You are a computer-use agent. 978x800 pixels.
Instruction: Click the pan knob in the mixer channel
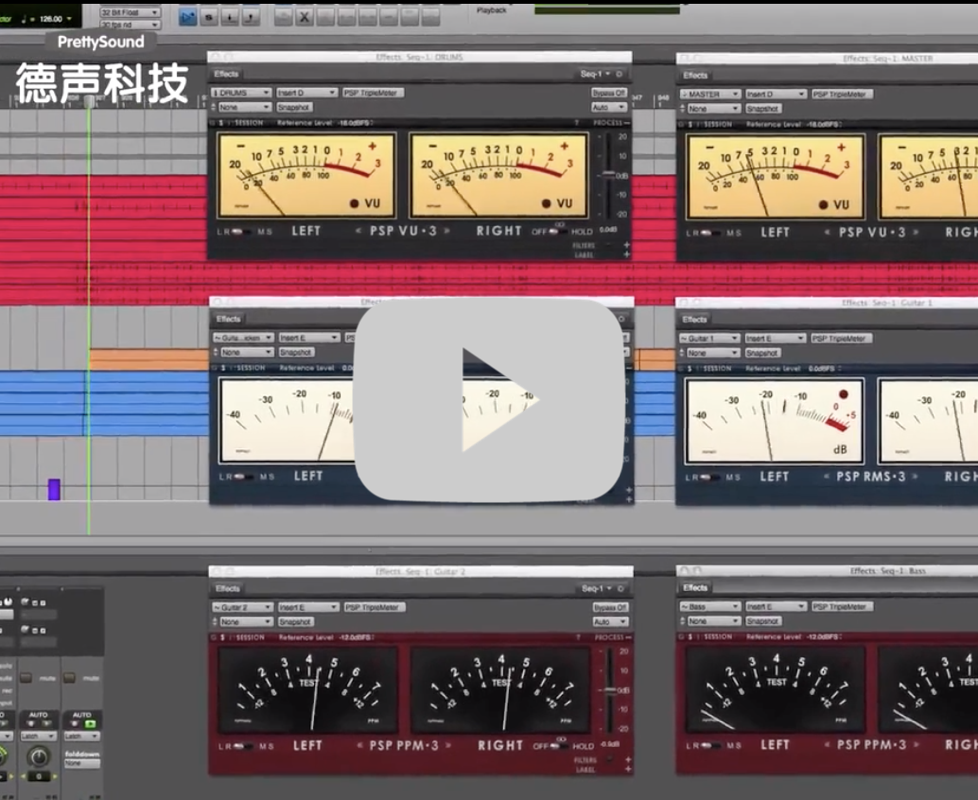pos(39,756)
